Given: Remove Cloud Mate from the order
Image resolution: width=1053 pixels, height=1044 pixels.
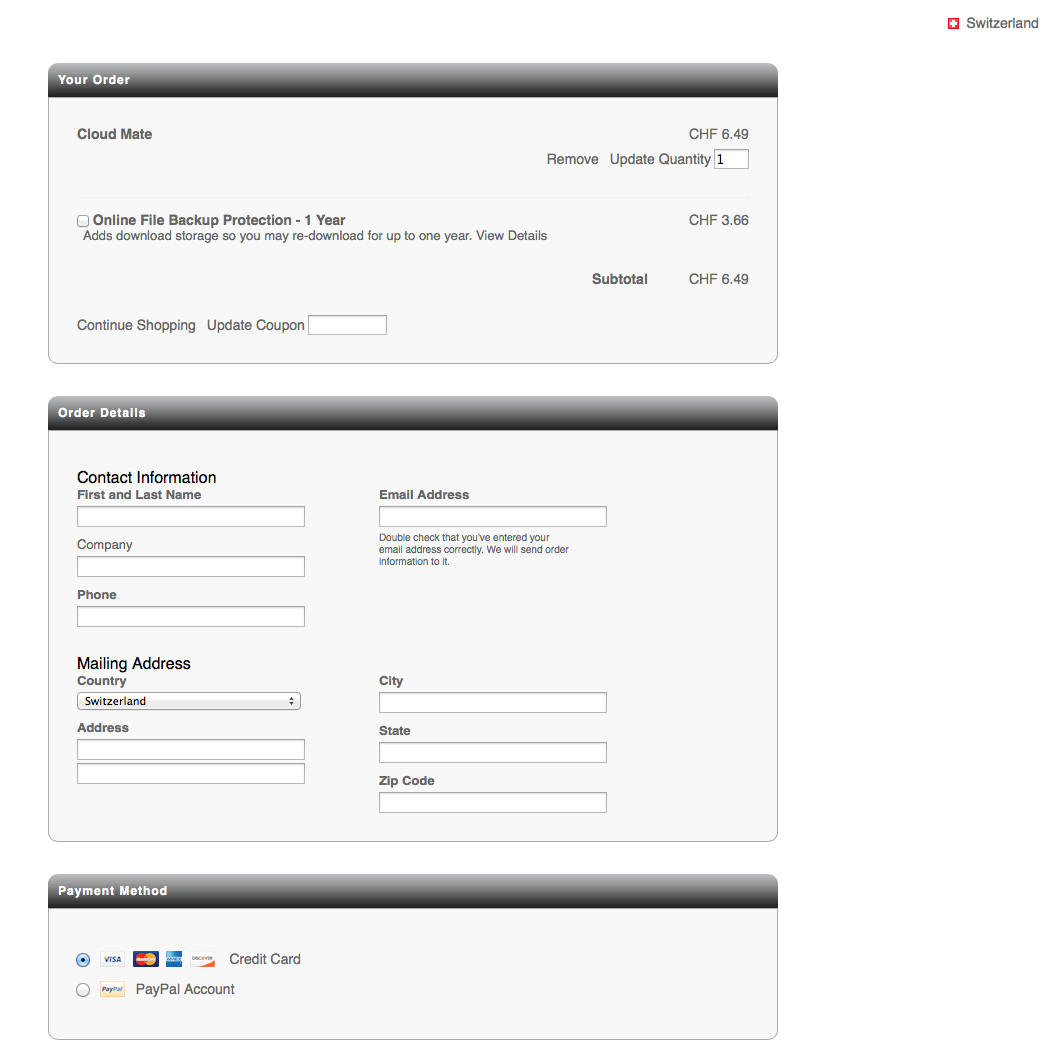Looking at the screenshot, I should [x=572, y=160].
